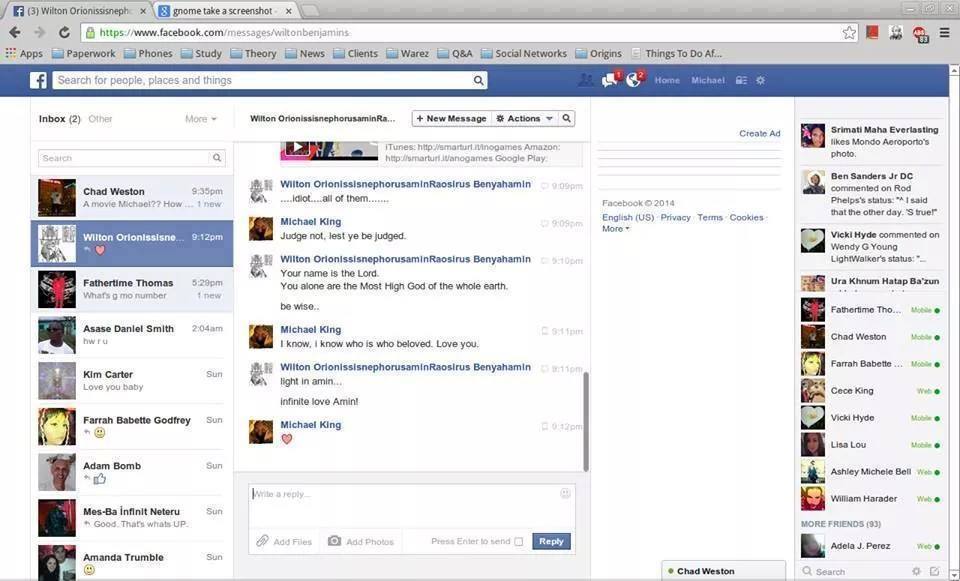This screenshot has width=960, height=581.
Task: Open the Paperwork bookmarks folder
Action: coord(84,53)
